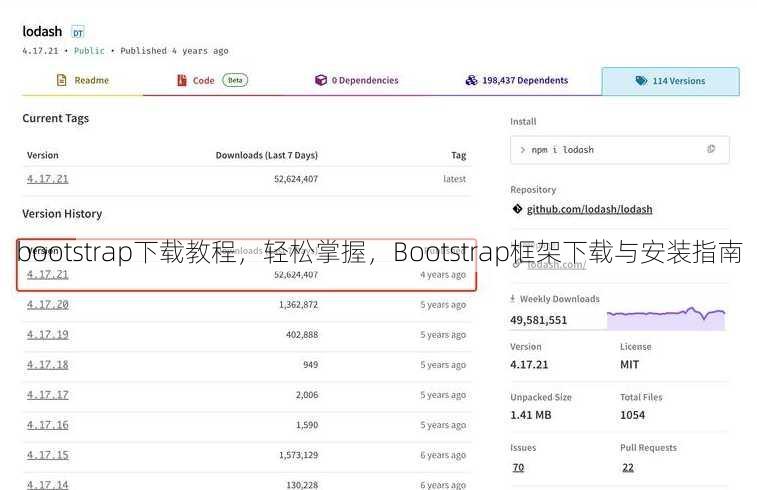Viewport: 757px width, 490px height.
Task: Open version 4.17.16 link
Action: point(47,425)
